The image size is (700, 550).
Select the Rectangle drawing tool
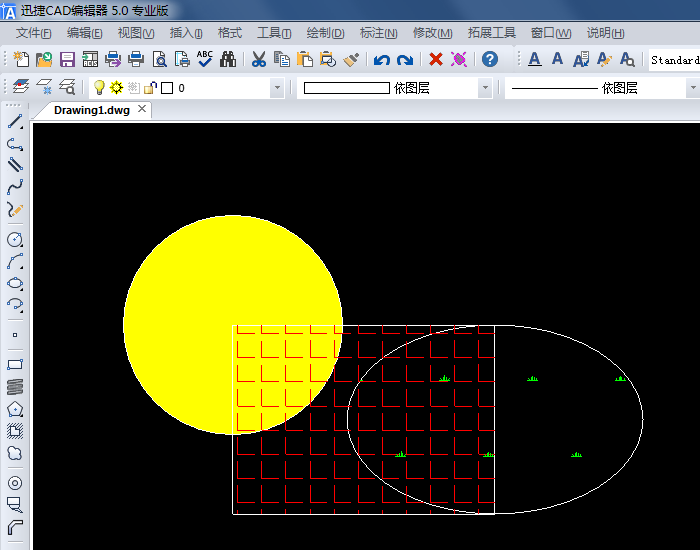[15, 365]
